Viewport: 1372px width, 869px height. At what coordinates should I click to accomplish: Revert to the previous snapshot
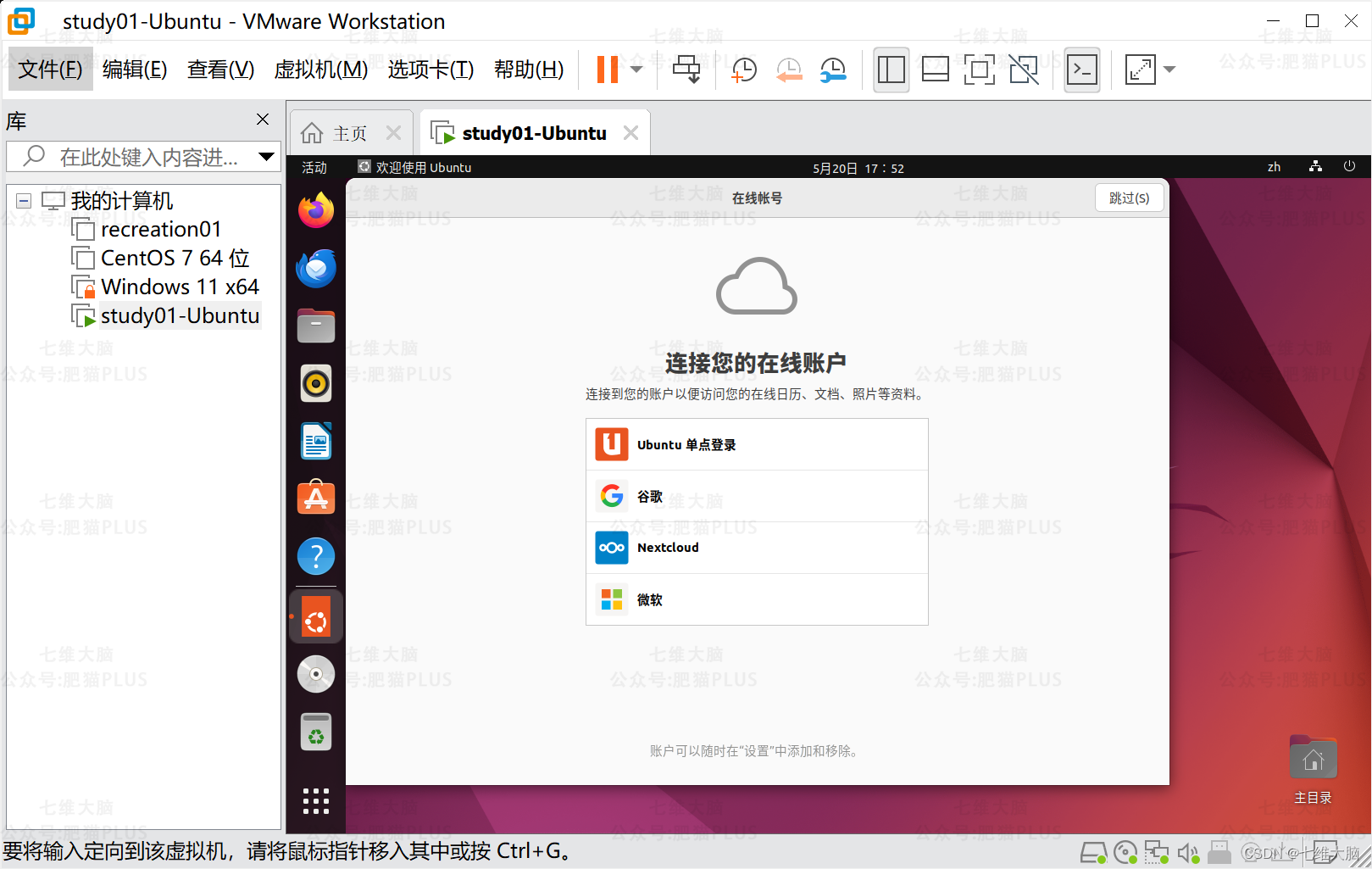[x=789, y=70]
